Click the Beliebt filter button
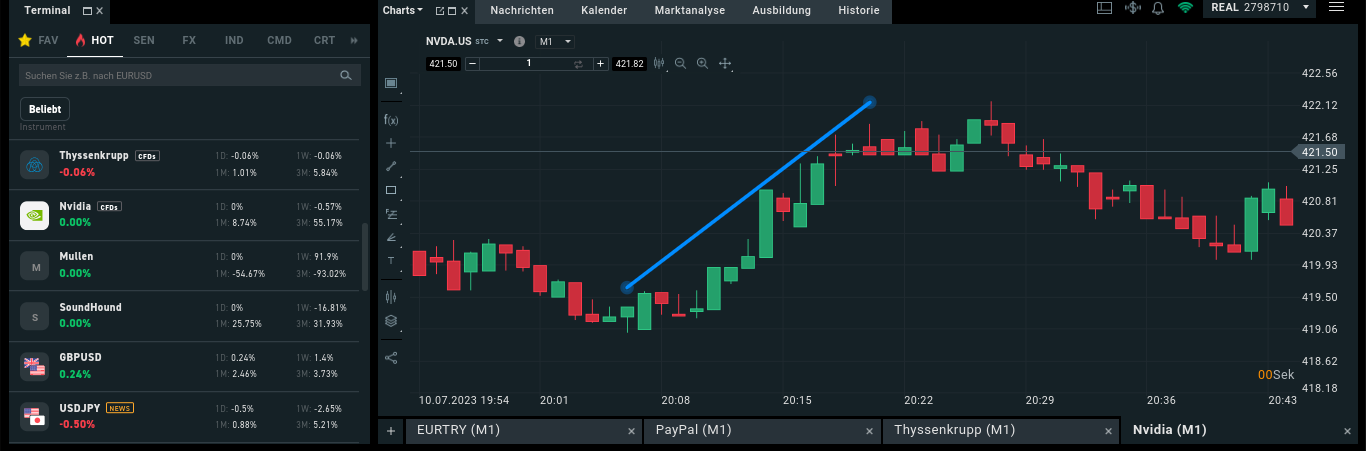Screen dimensions: 1366x451 click(45, 109)
